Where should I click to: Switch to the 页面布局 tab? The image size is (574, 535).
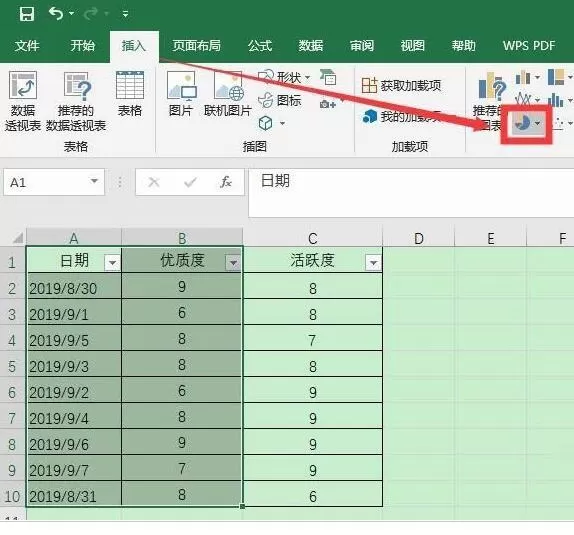tap(197, 46)
